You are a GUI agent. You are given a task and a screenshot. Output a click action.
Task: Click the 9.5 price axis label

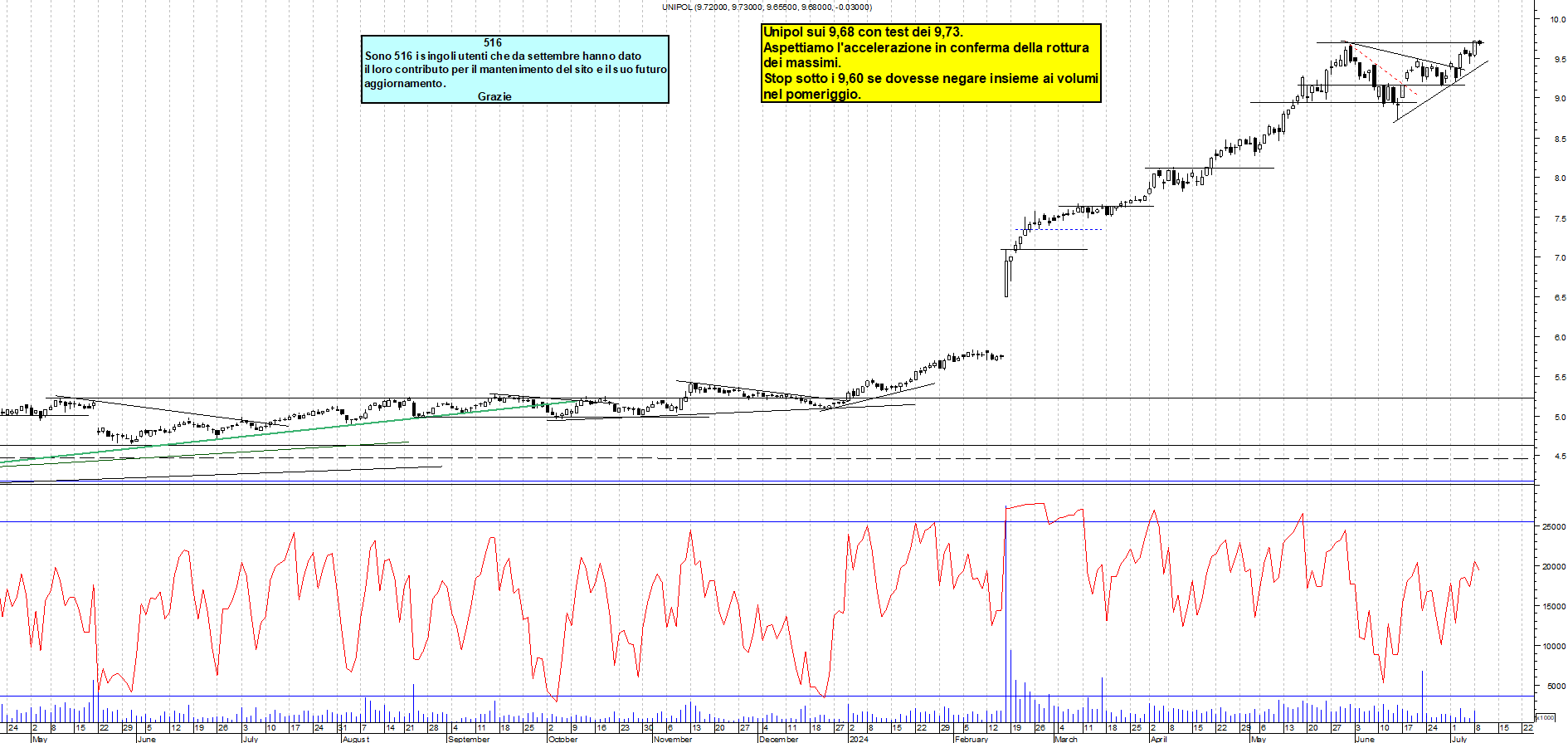coord(1560,59)
